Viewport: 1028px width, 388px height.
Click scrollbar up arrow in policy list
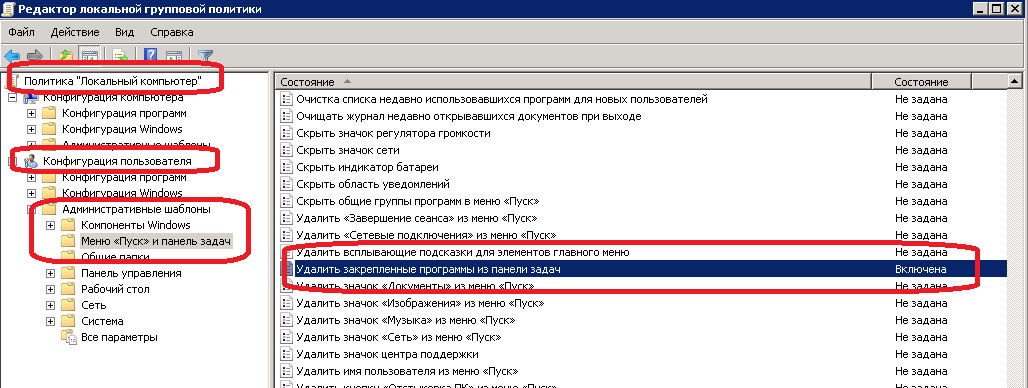(1014, 81)
